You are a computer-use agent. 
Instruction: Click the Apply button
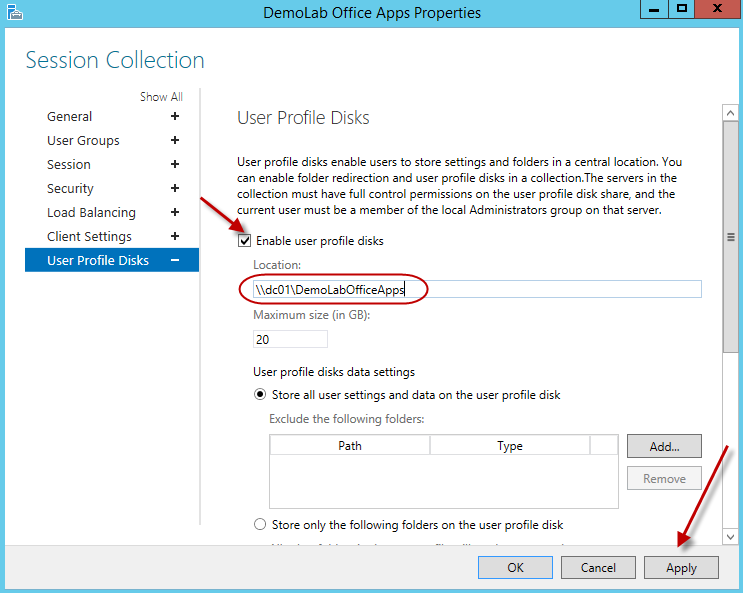coord(681,567)
